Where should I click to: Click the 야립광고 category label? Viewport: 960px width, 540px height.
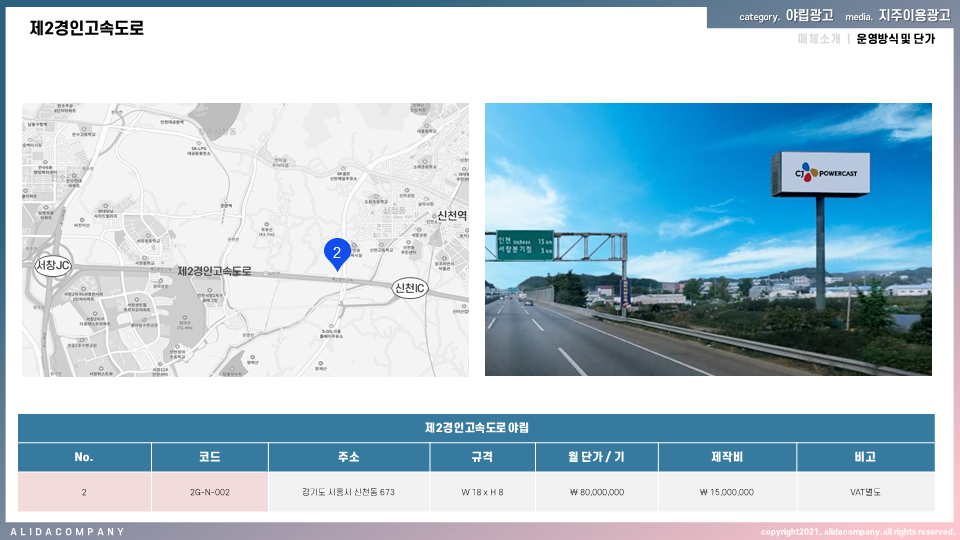pos(809,15)
